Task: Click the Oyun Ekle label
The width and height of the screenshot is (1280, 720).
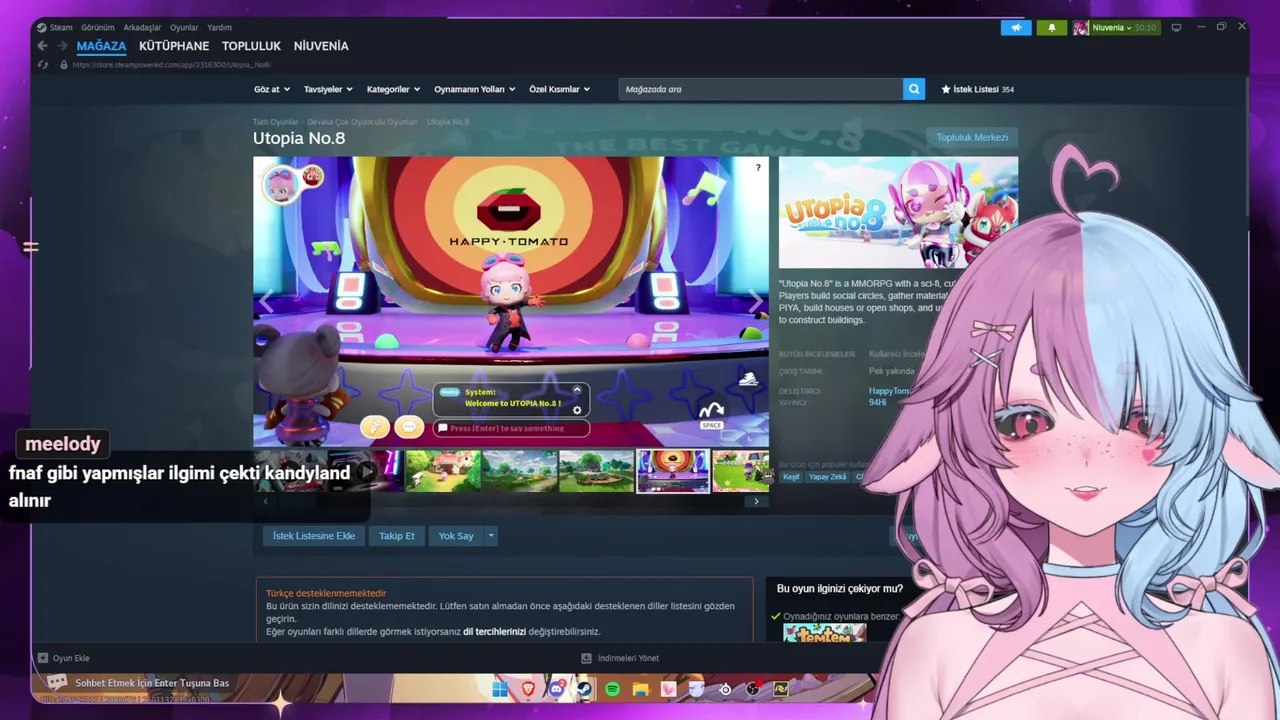Action: tap(71, 658)
